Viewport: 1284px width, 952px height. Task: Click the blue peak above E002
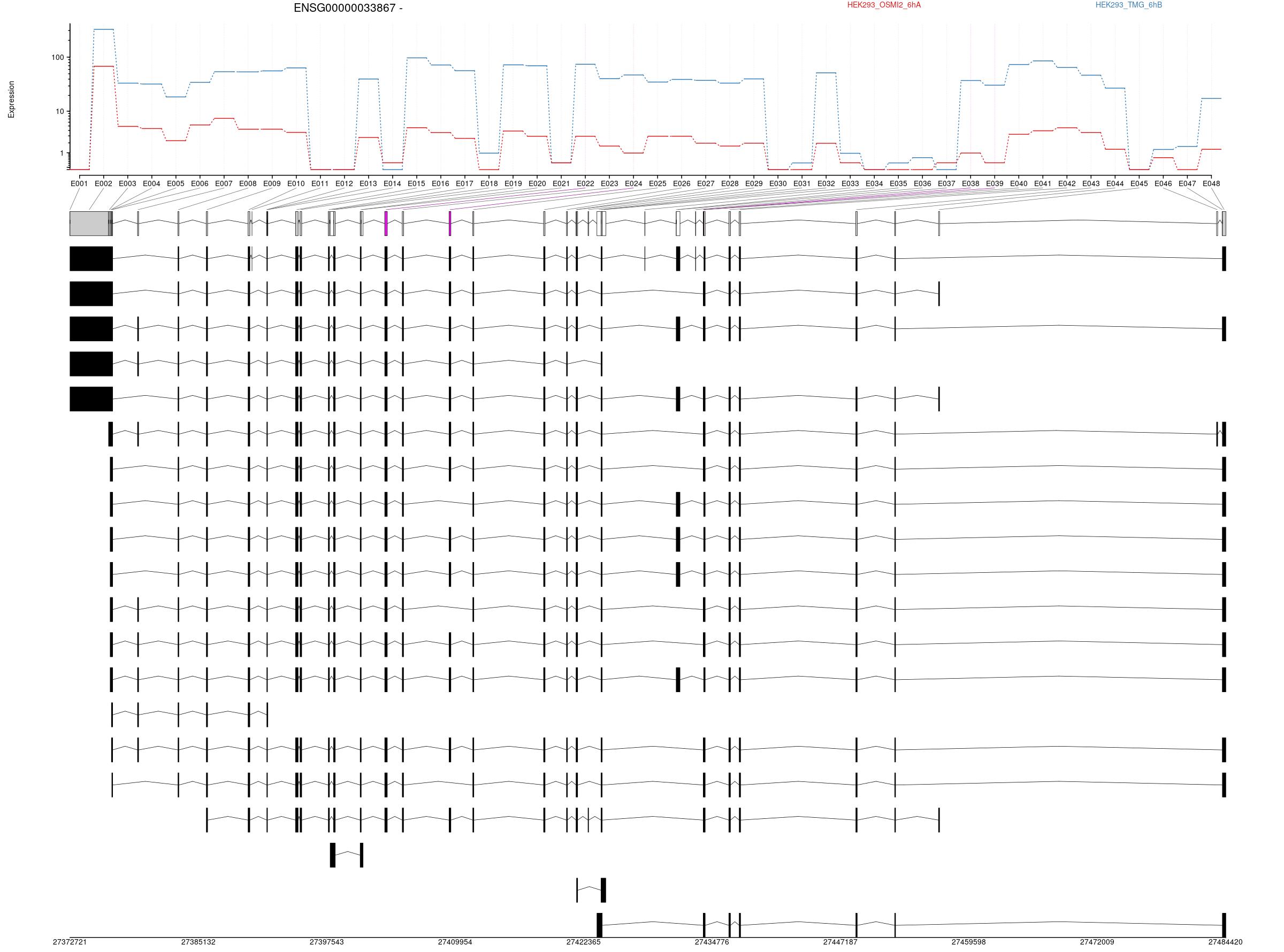click(x=104, y=29)
